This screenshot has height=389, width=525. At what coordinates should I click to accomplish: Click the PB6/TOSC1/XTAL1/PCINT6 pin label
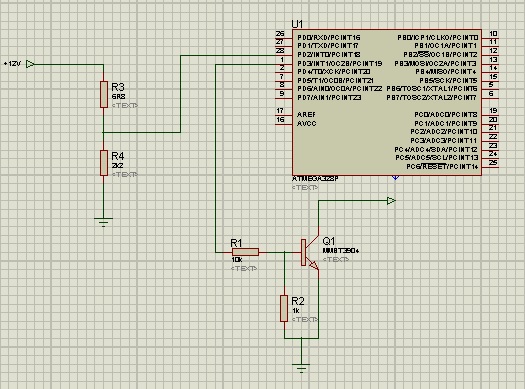click(x=432, y=89)
